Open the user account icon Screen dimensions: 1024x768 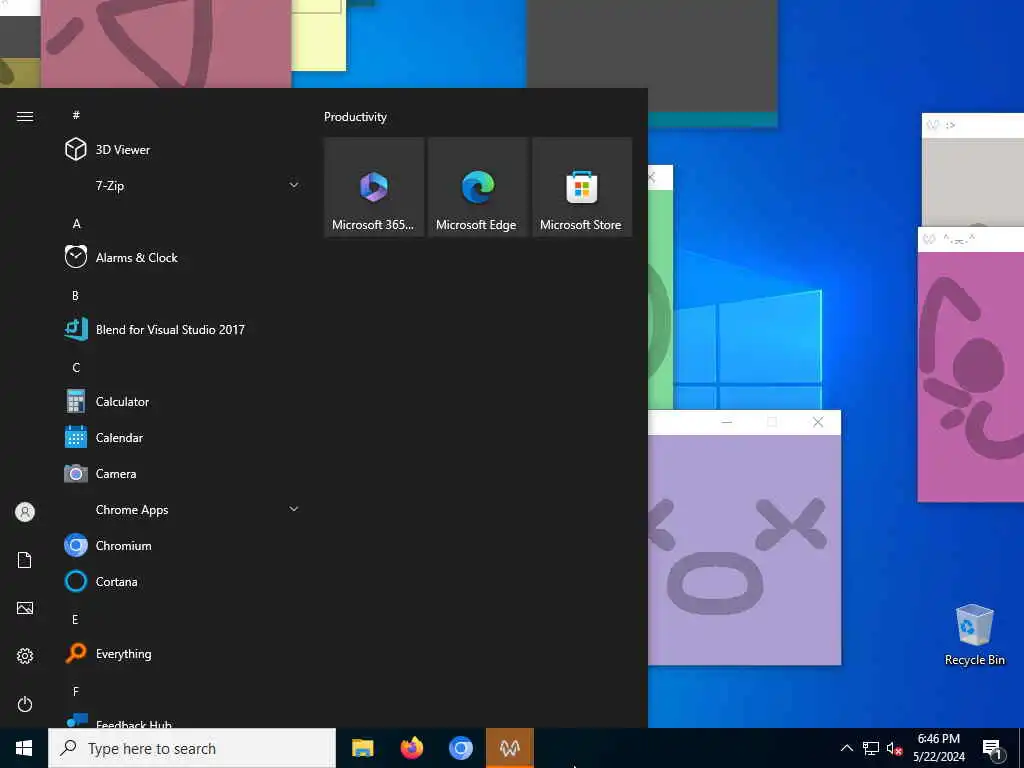tap(25, 511)
